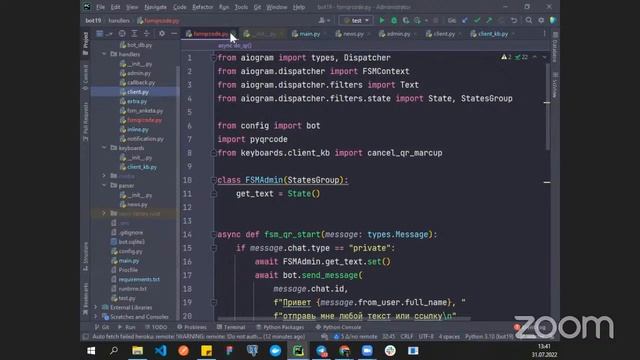
Task: Open Project view mode dropdown
Action: click(104, 34)
